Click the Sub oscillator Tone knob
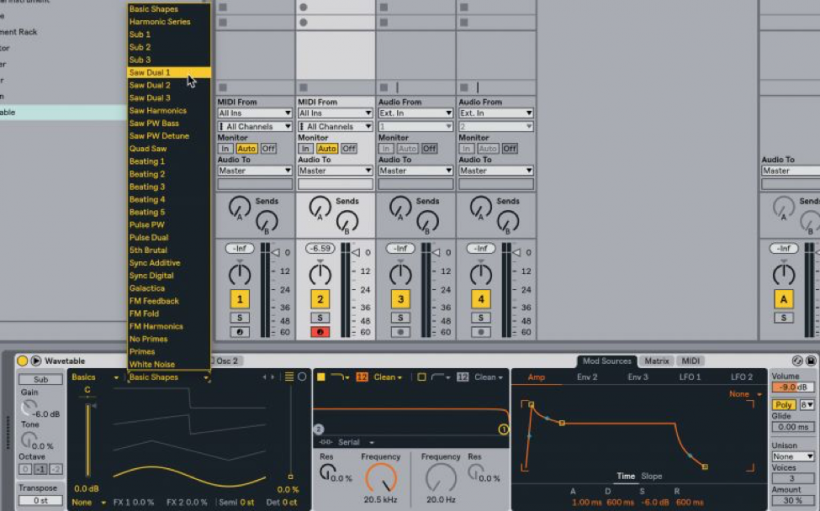 pos(28,440)
